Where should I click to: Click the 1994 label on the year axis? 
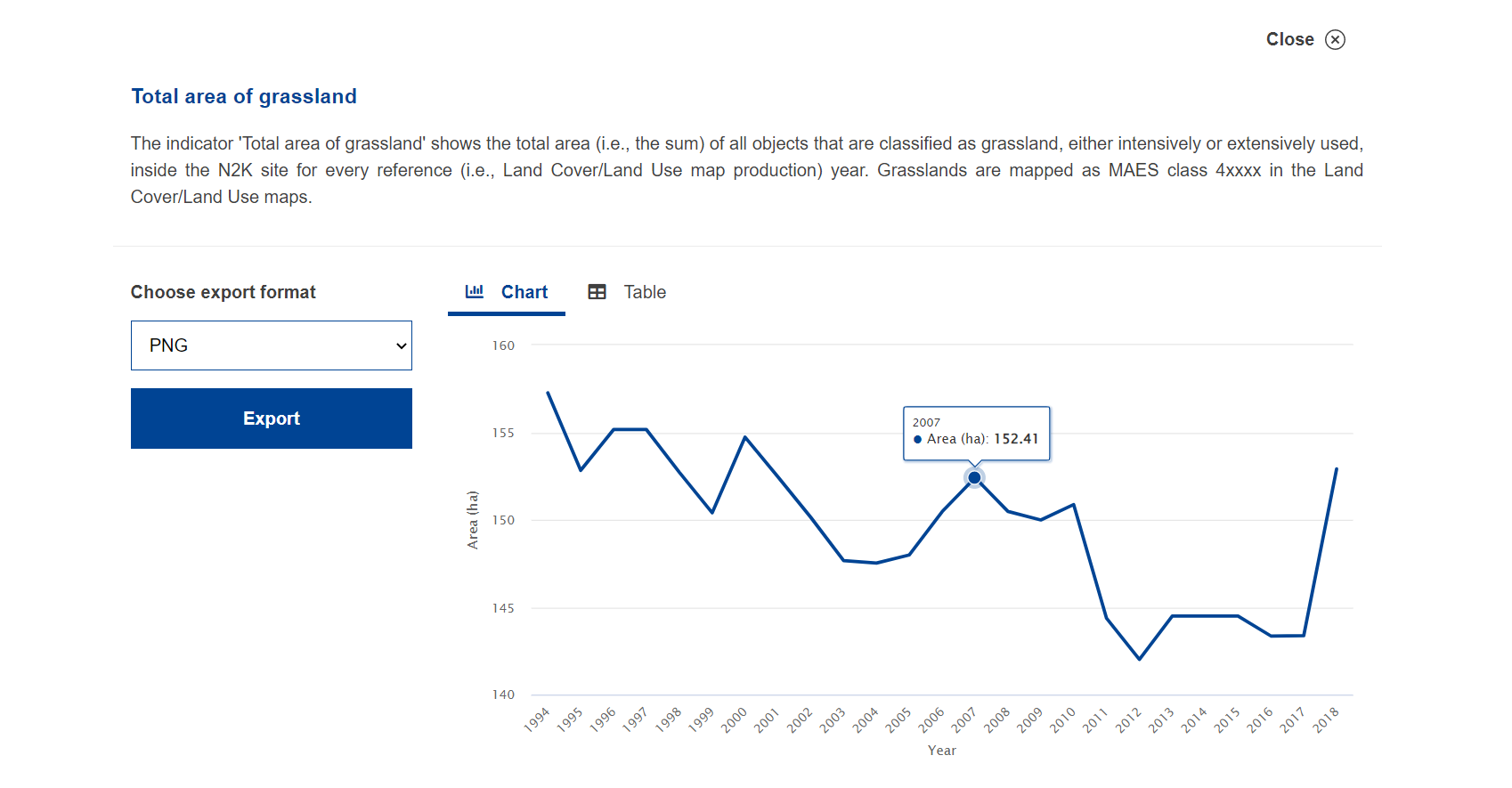pos(537,719)
